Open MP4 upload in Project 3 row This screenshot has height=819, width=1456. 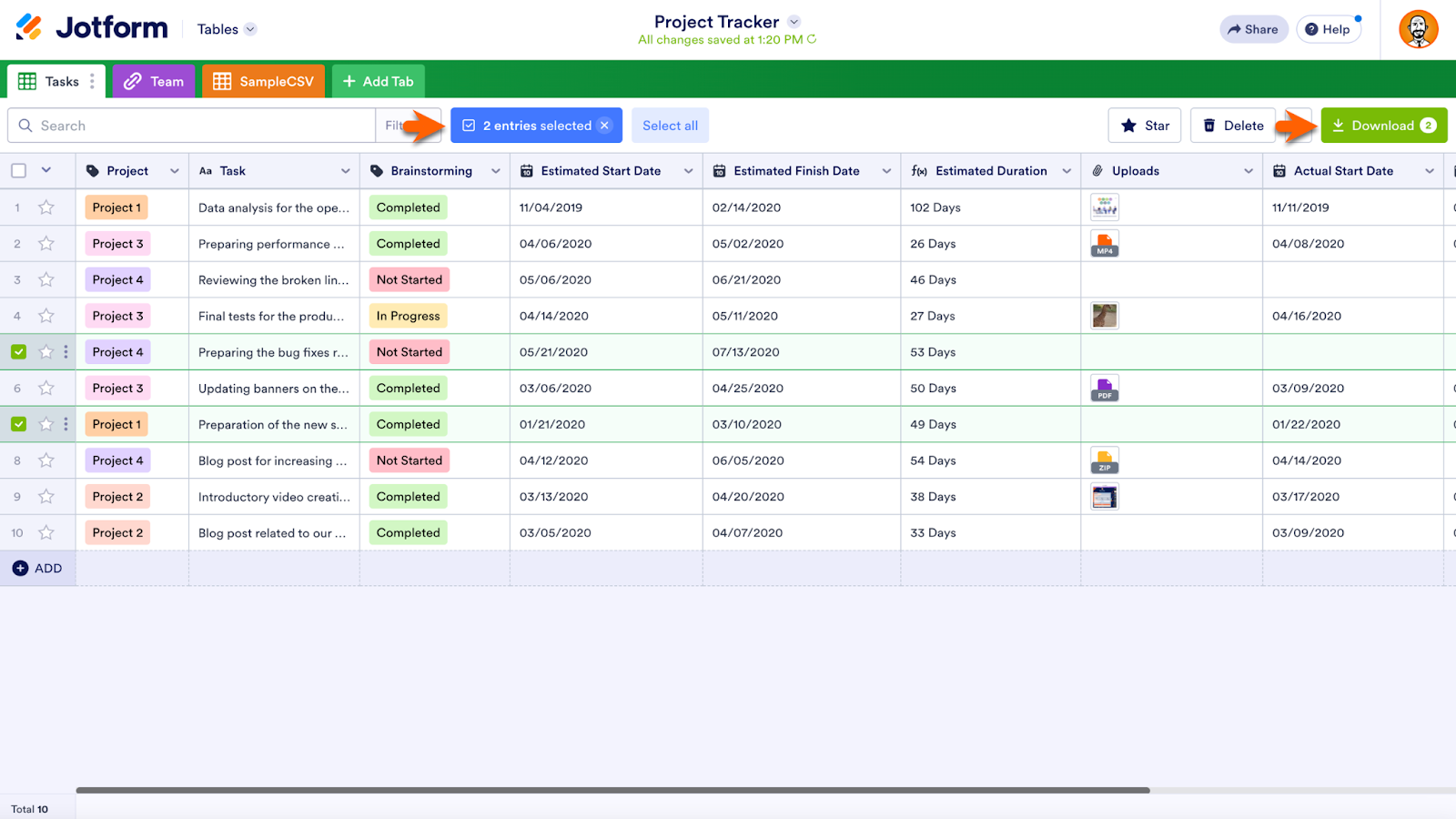[1105, 244]
